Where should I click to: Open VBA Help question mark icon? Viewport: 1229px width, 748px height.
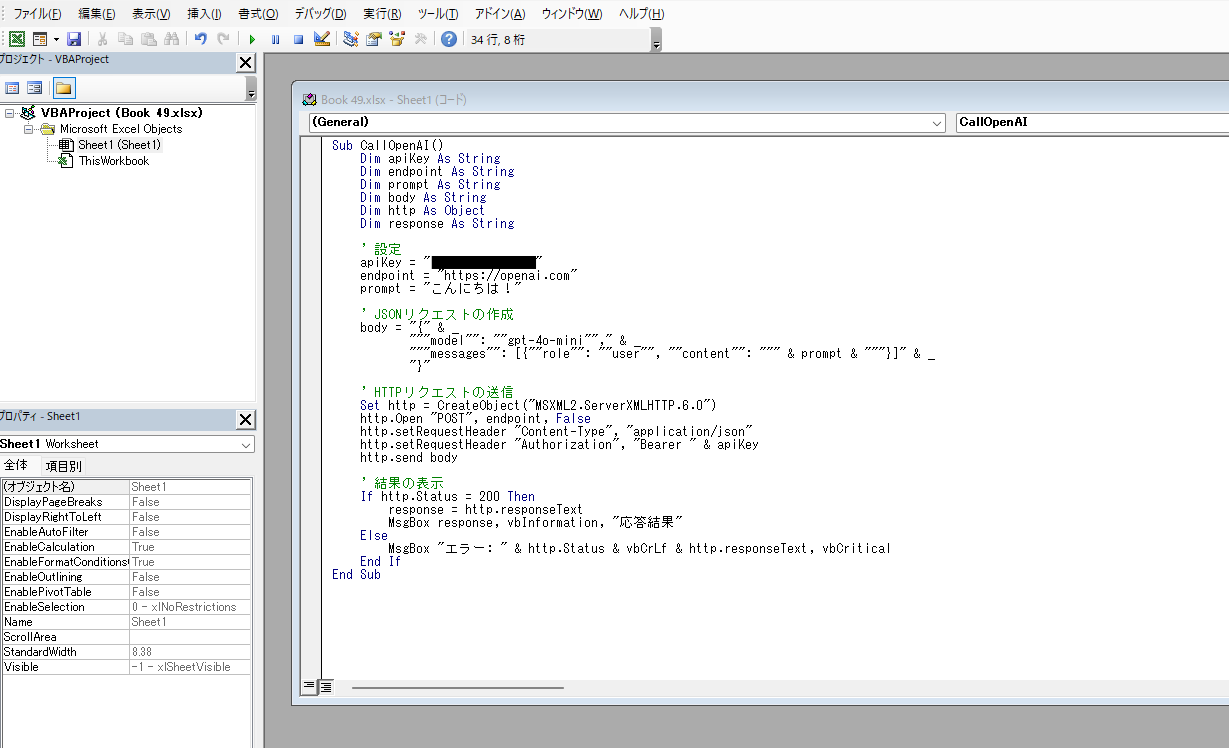[449, 39]
